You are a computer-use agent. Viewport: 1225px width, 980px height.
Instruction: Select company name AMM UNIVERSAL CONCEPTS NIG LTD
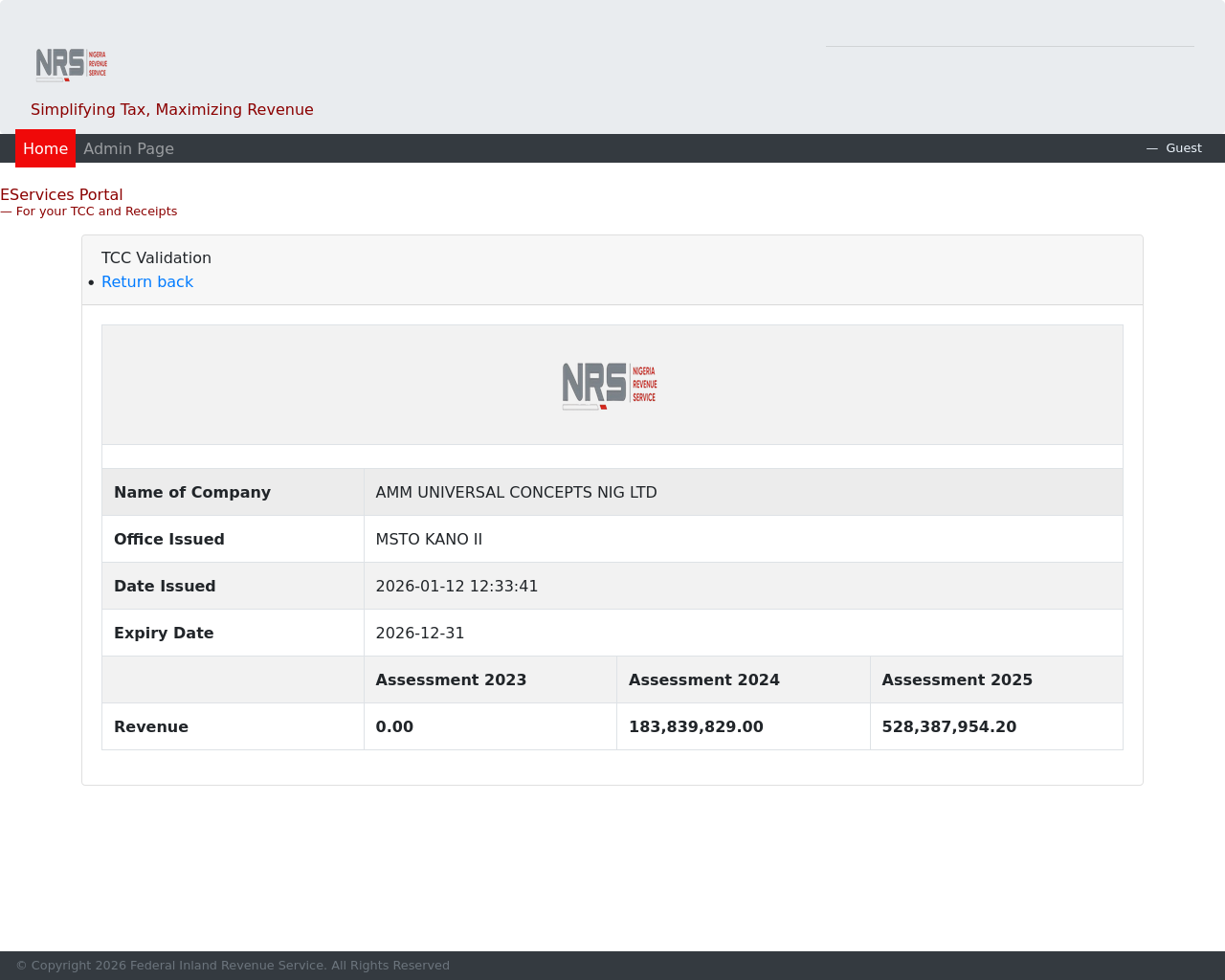[516, 492]
